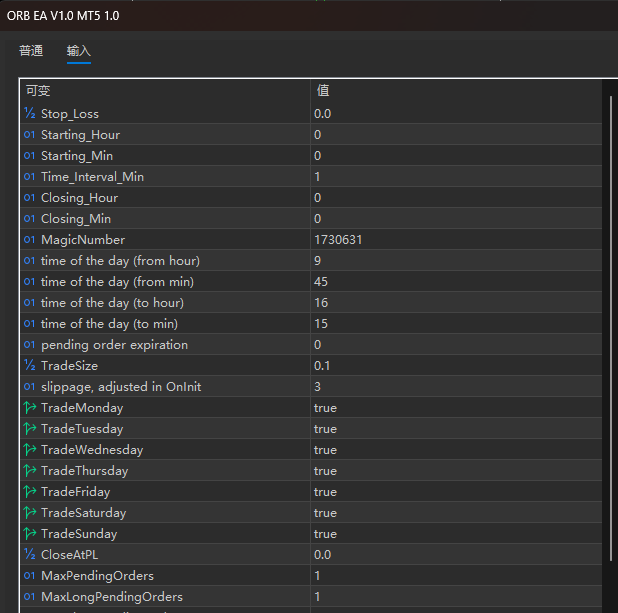Image resolution: width=618 pixels, height=613 pixels.
Task: Edit the MagicNumber value 1730631
Action: (x=456, y=239)
